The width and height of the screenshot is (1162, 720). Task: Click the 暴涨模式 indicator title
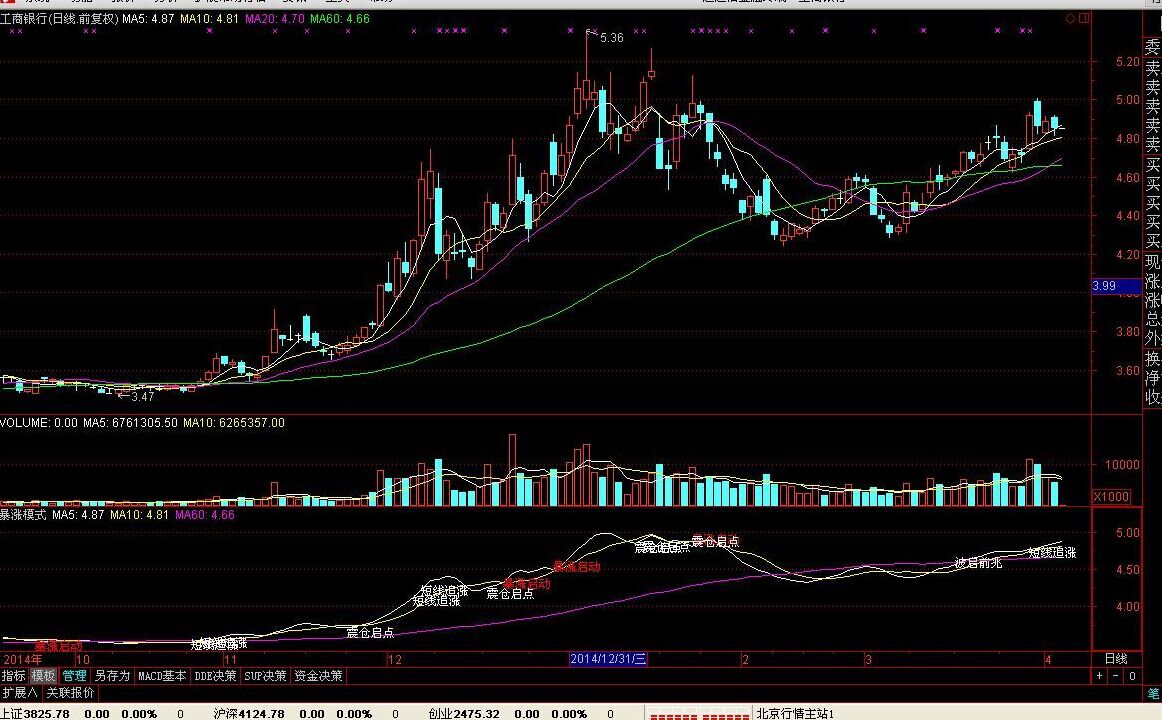23,514
